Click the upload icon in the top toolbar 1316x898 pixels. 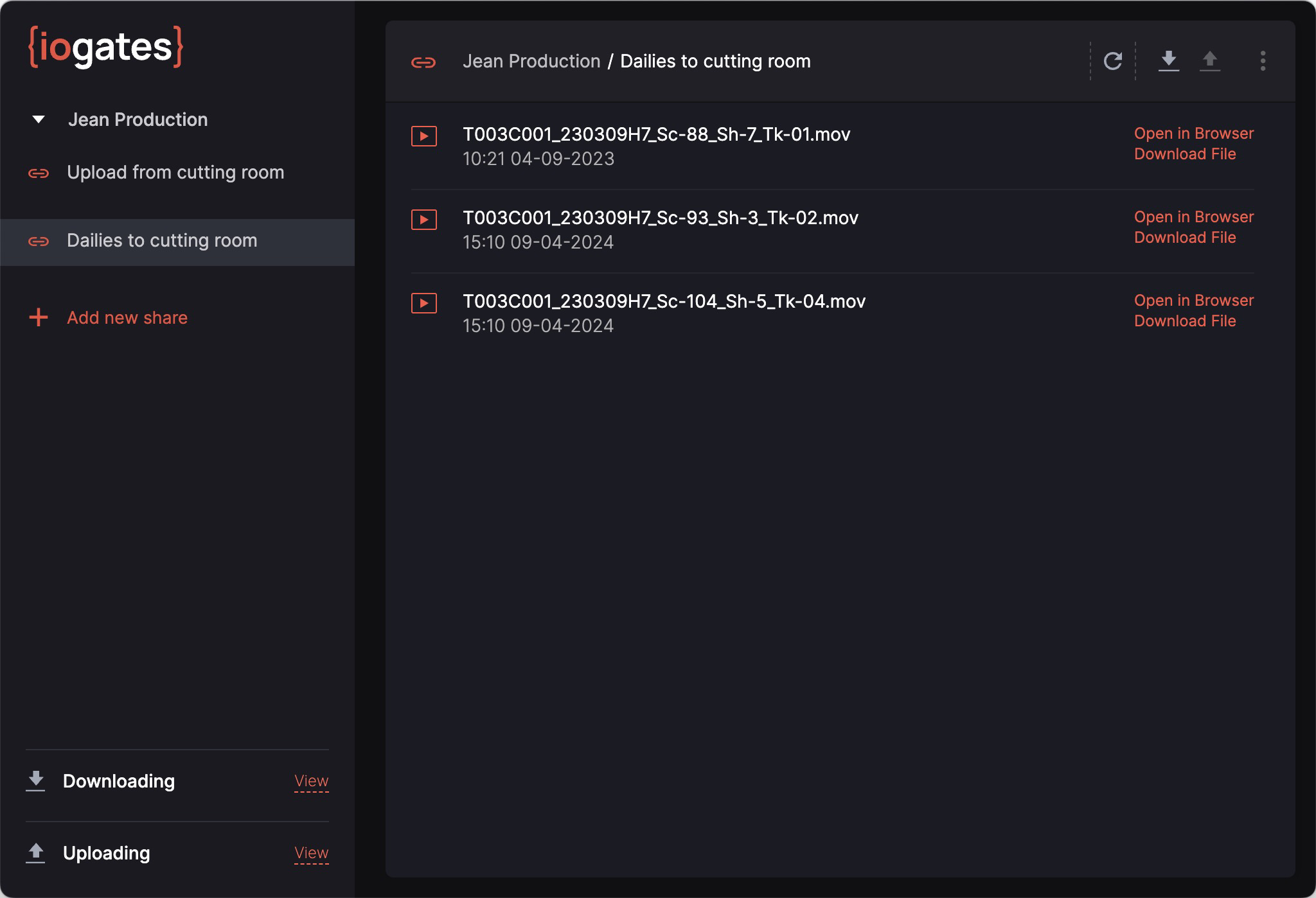tap(1209, 61)
